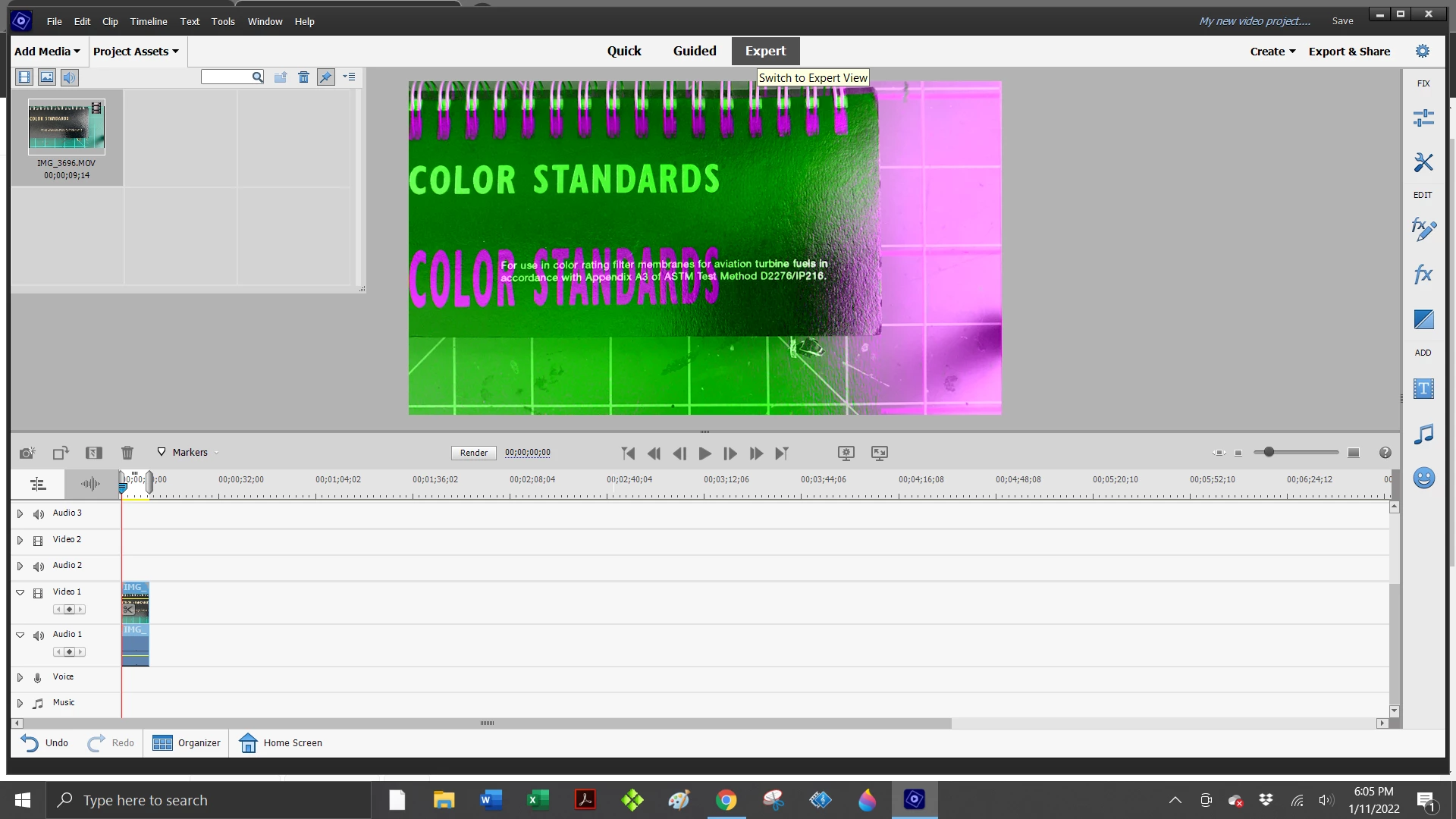Open the Add Media dropdown
The image size is (1456, 819).
tap(47, 52)
